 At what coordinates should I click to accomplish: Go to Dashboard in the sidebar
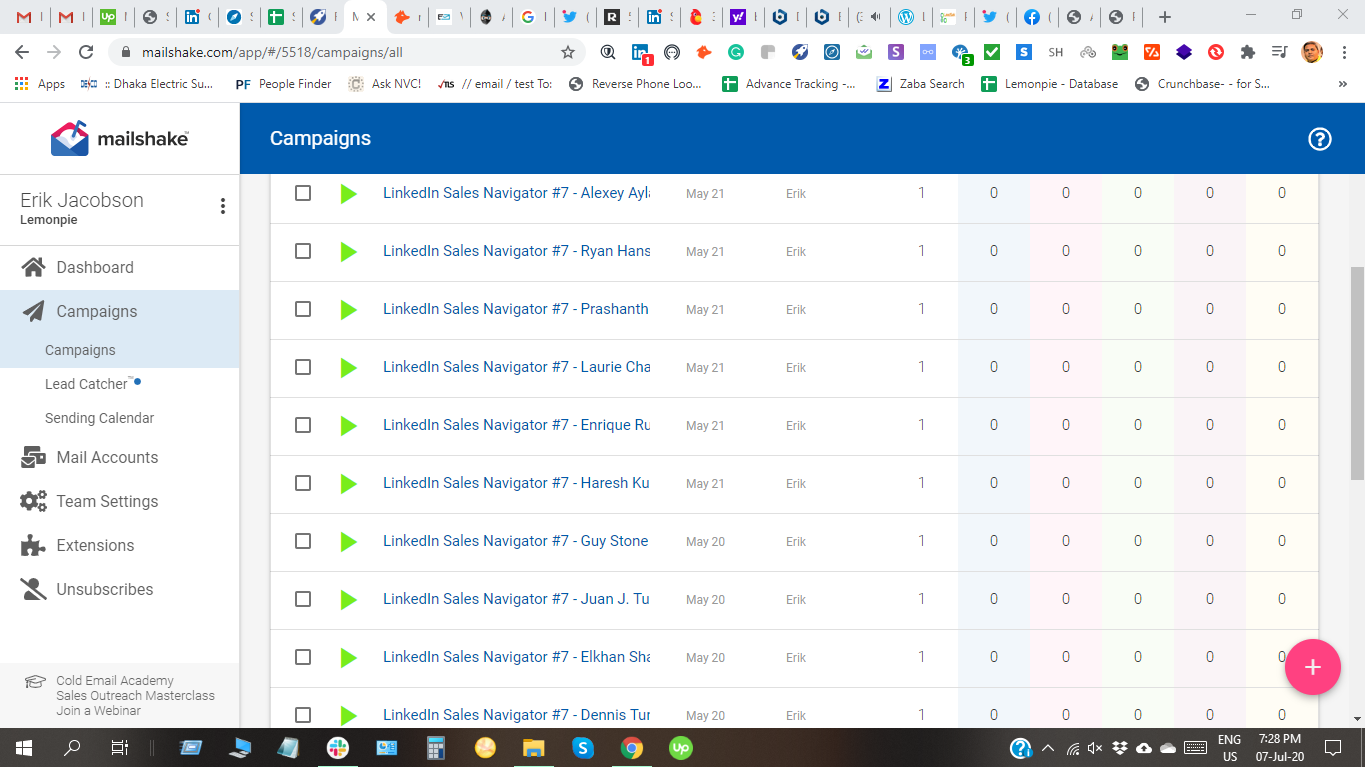[95, 267]
